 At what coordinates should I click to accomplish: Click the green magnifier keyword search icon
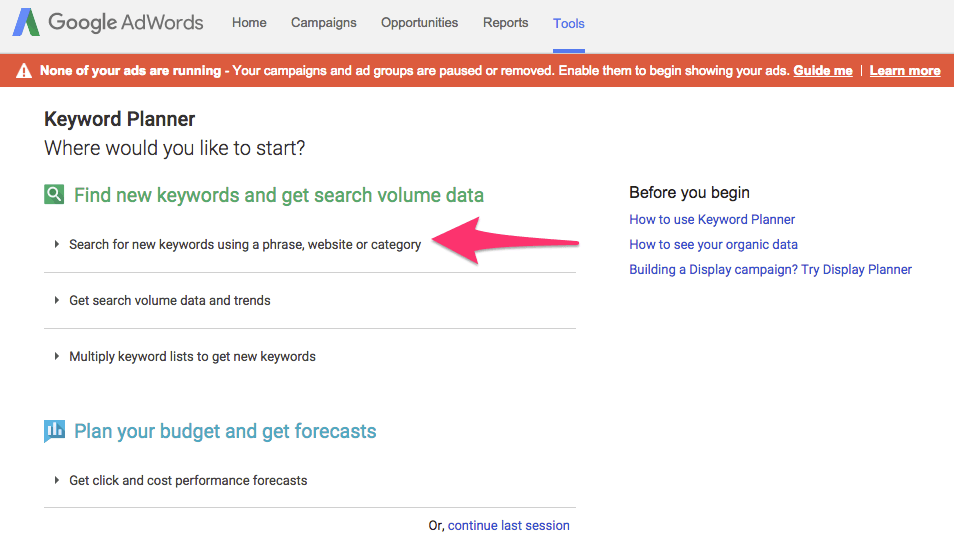[x=54, y=195]
